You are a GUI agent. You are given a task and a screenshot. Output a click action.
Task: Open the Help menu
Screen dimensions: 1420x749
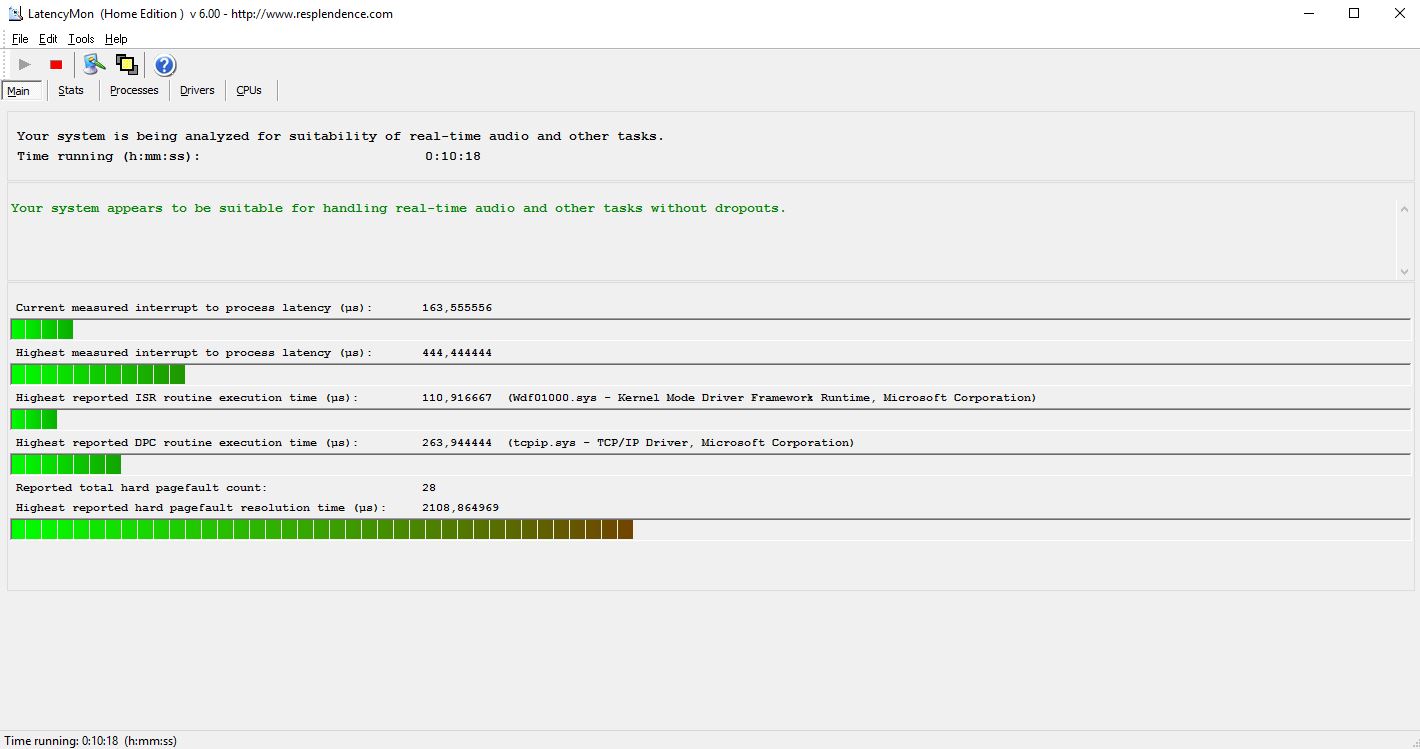(x=116, y=39)
